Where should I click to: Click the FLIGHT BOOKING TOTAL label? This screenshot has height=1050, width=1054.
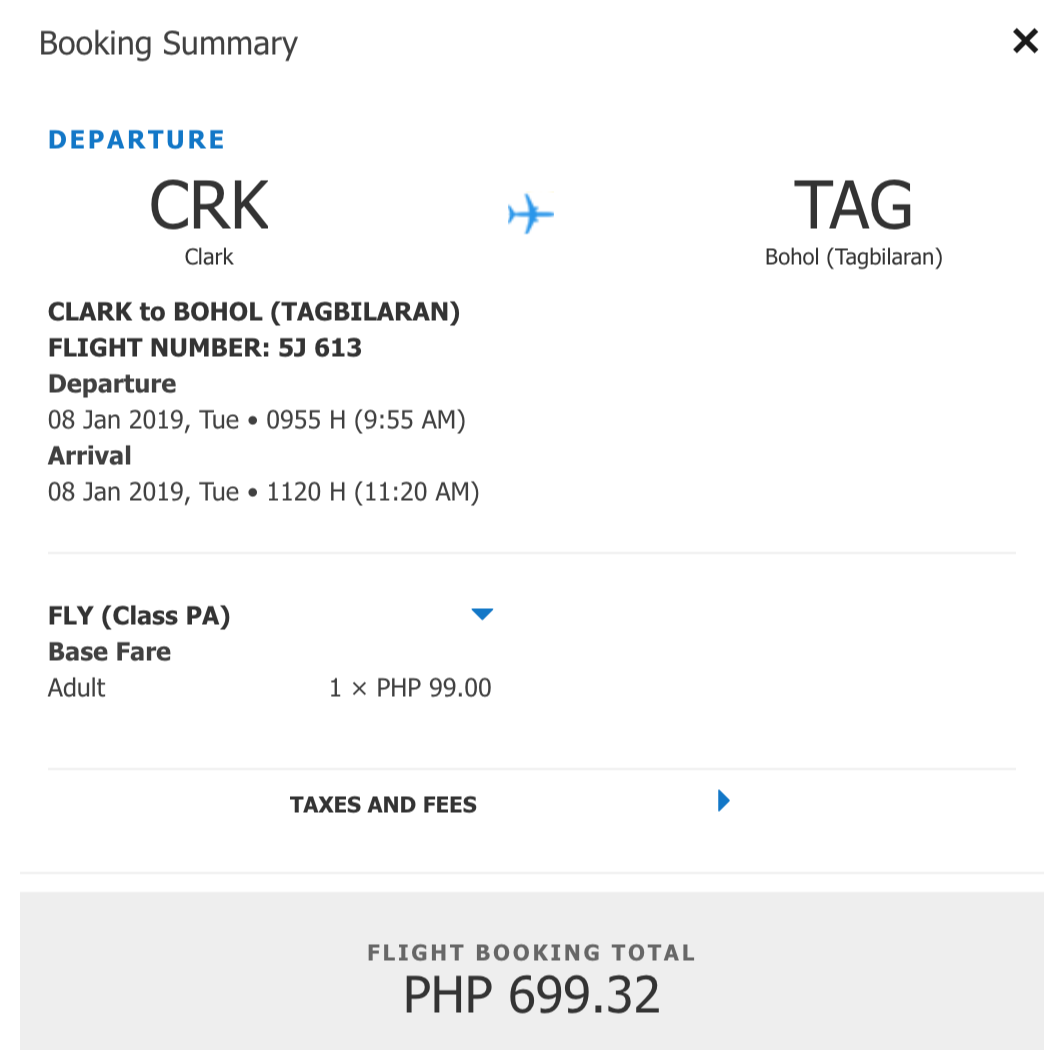(x=532, y=953)
